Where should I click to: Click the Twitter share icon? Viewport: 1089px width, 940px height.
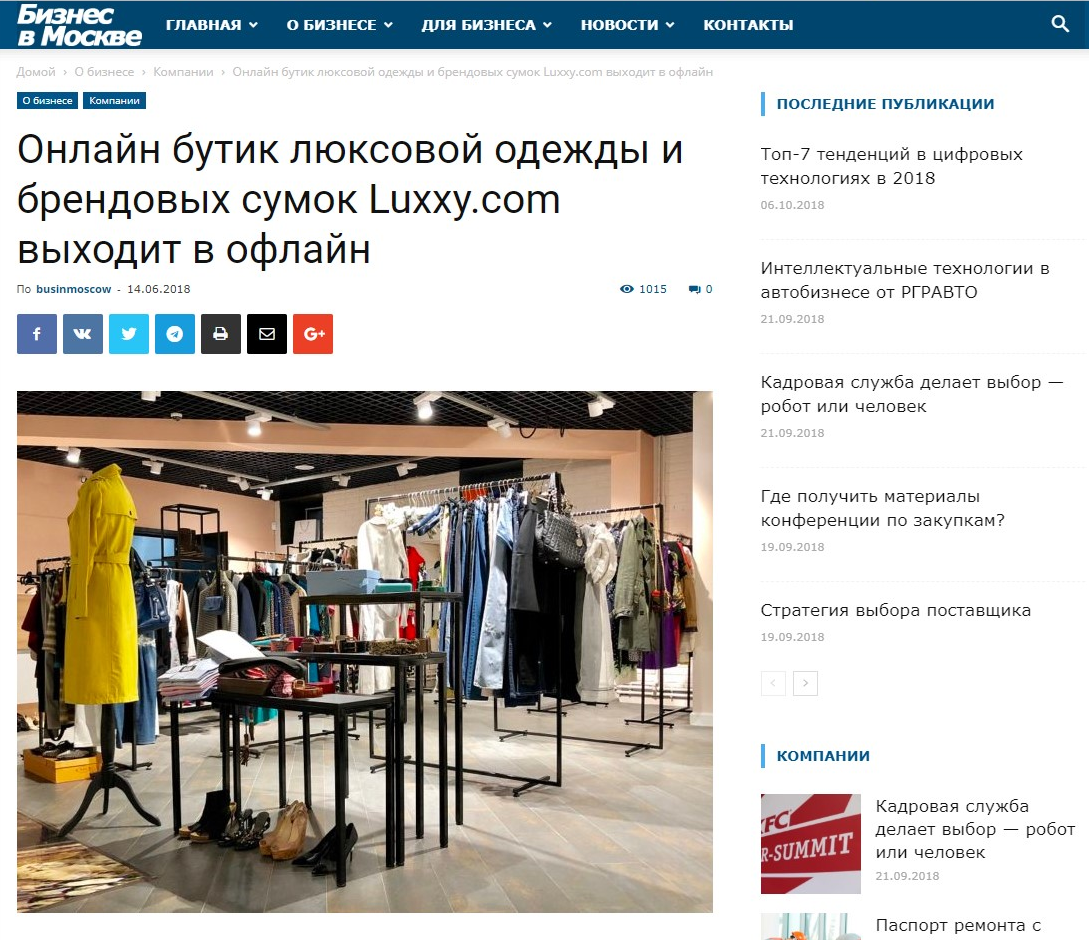pos(128,334)
